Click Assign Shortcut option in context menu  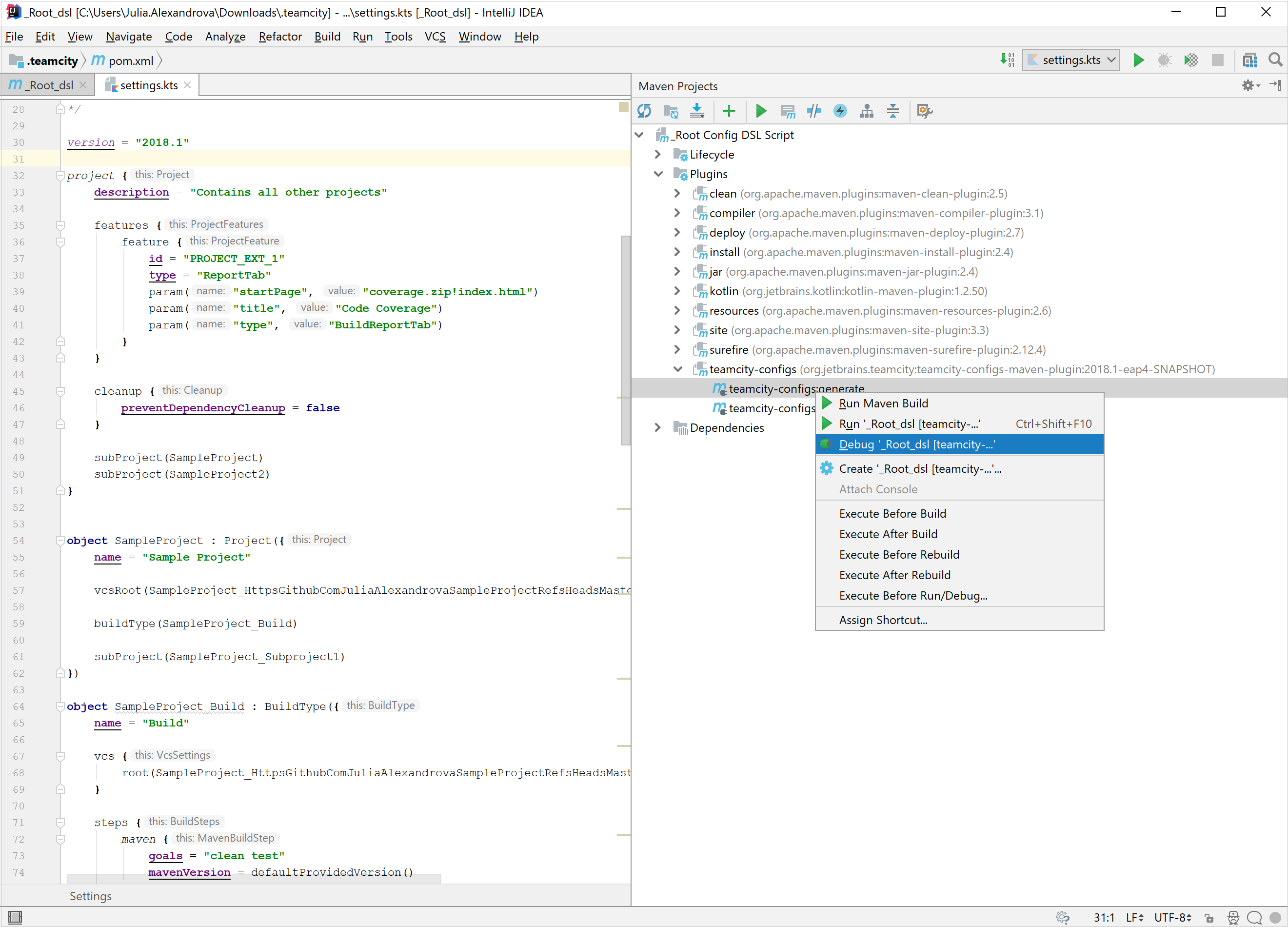click(884, 620)
